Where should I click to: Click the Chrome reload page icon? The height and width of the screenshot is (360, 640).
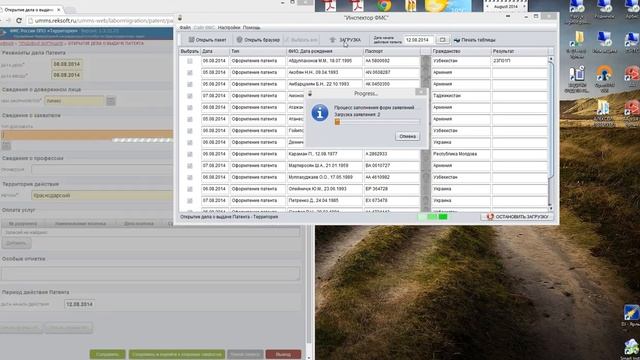click(19, 20)
